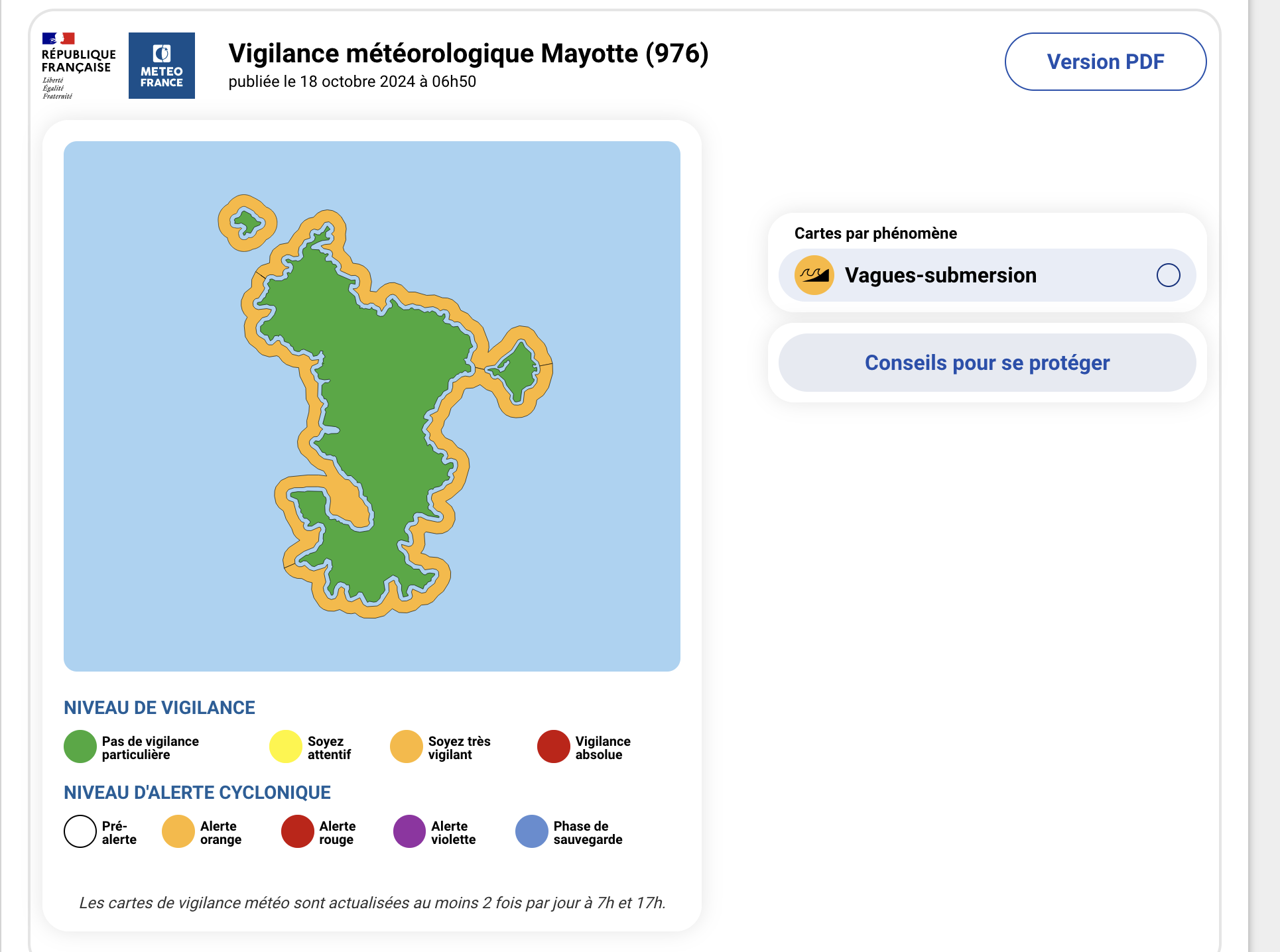Click the 'Pré-alerte' white circle indicator
The image size is (1280, 952).
80,831
